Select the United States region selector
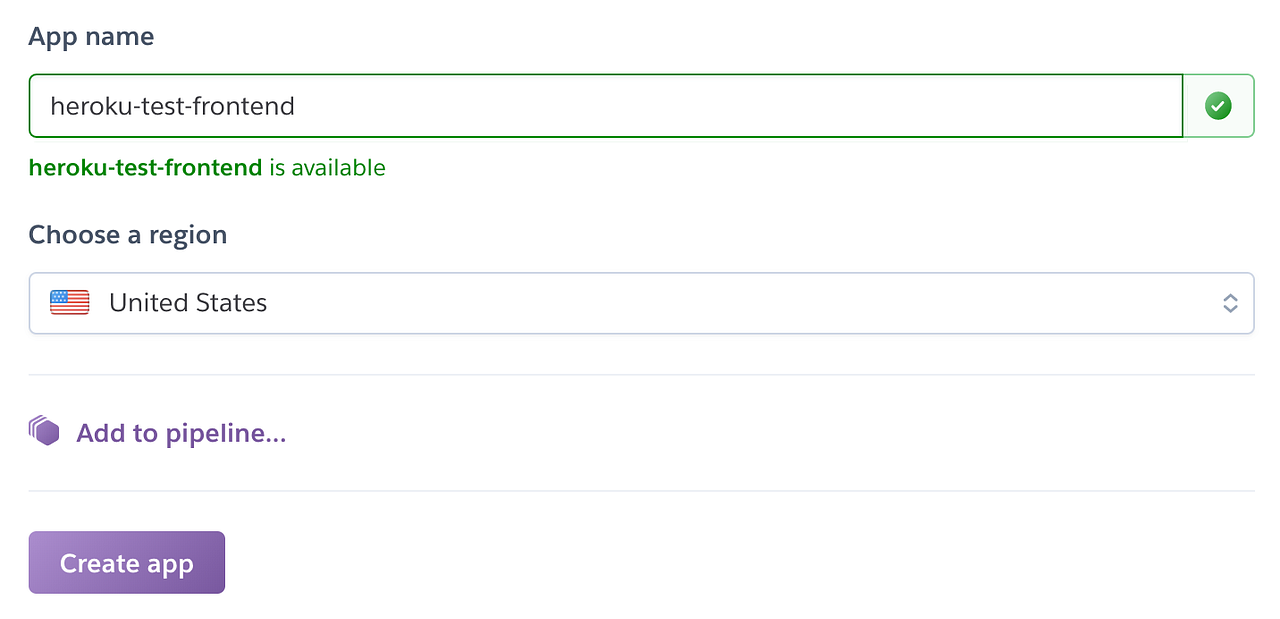Viewport: 1280px width, 619px height. pyautogui.click(x=640, y=302)
